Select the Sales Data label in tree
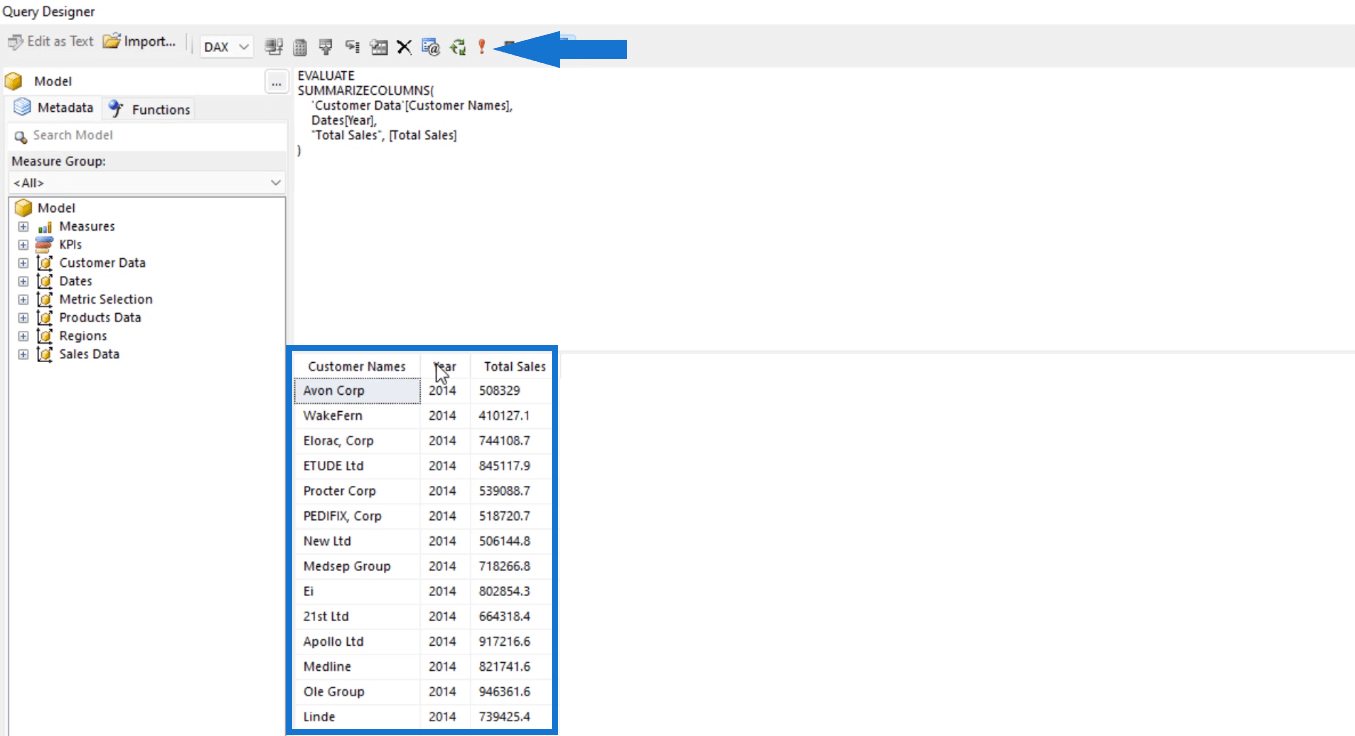 coord(89,355)
